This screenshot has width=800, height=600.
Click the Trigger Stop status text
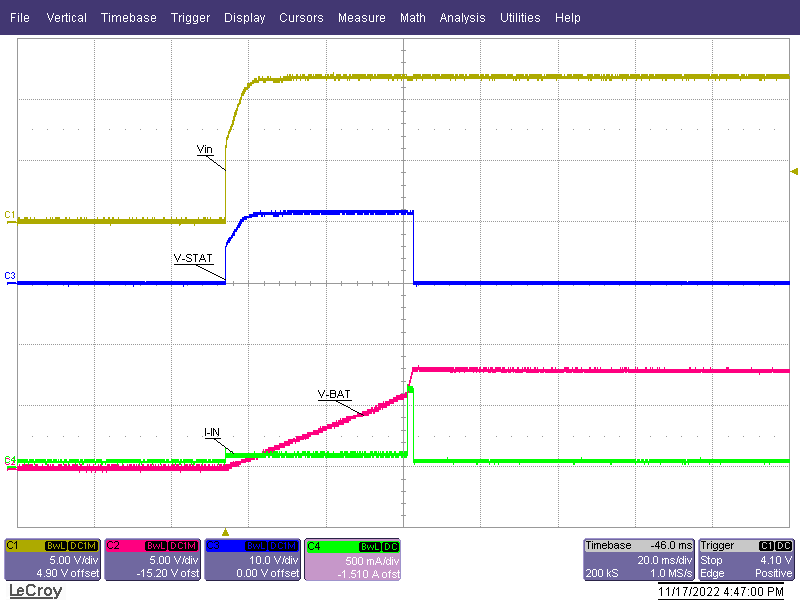pos(713,560)
